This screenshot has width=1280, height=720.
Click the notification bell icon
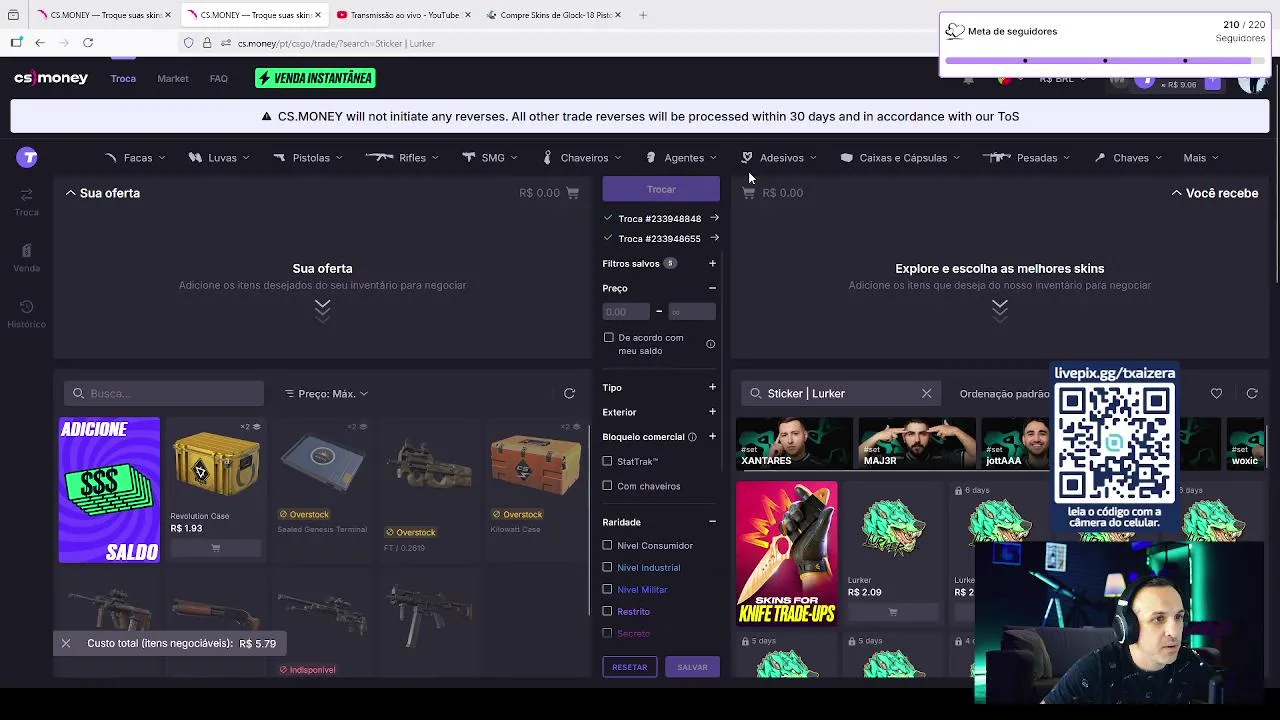point(968,79)
